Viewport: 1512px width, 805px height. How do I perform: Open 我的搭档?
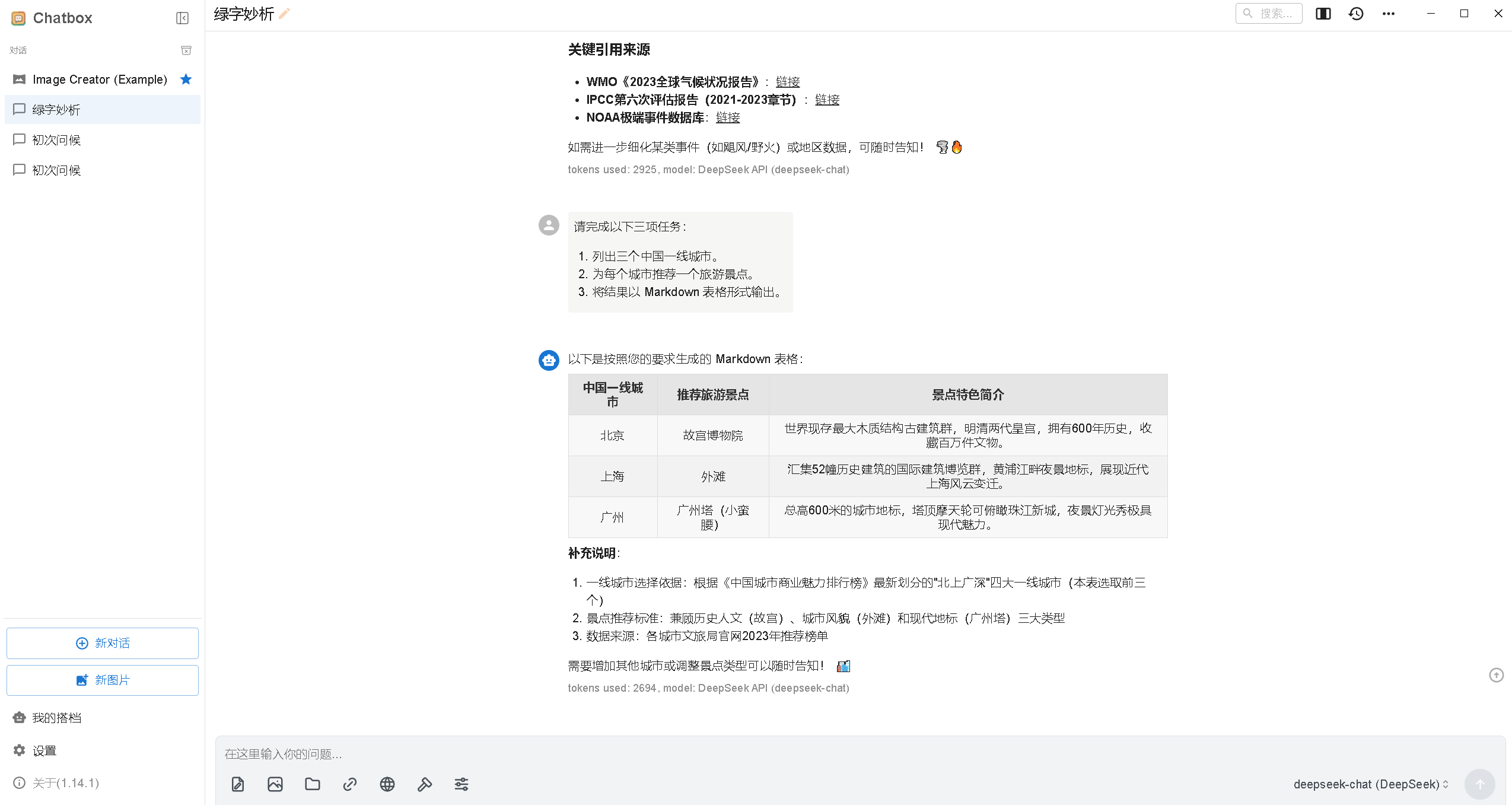pos(102,718)
